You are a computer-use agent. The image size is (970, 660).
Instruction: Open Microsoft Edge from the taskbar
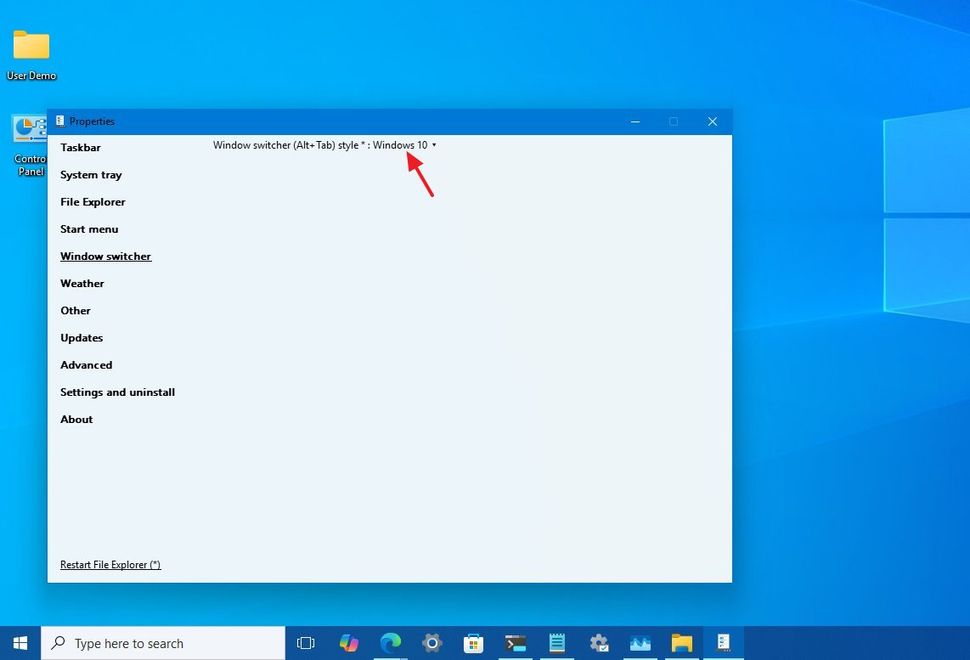point(390,643)
